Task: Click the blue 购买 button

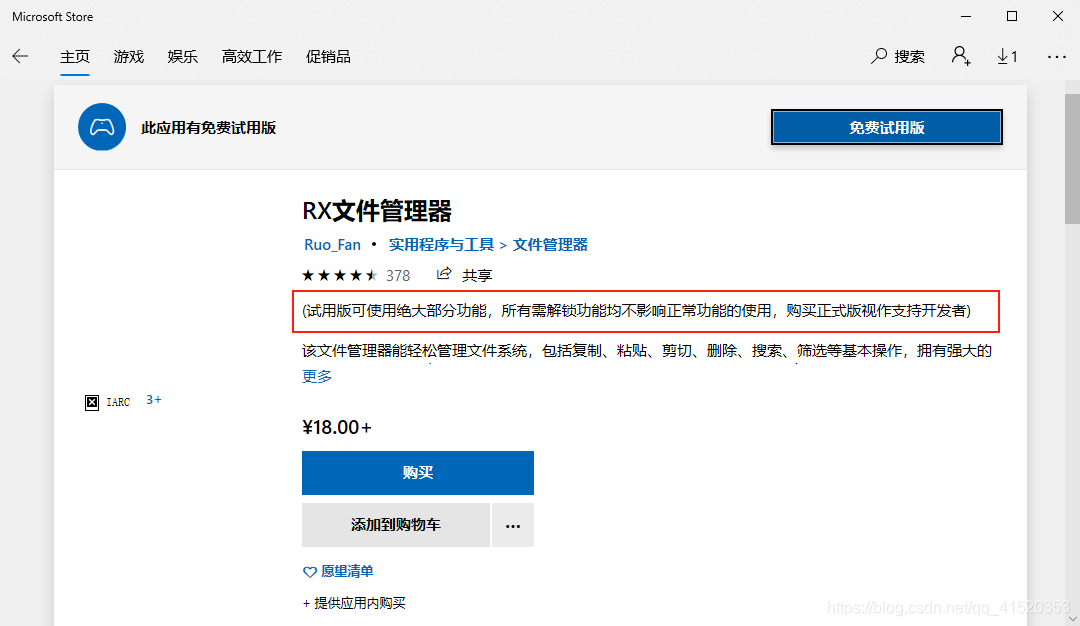Action: pyautogui.click(x=417, y=472)
